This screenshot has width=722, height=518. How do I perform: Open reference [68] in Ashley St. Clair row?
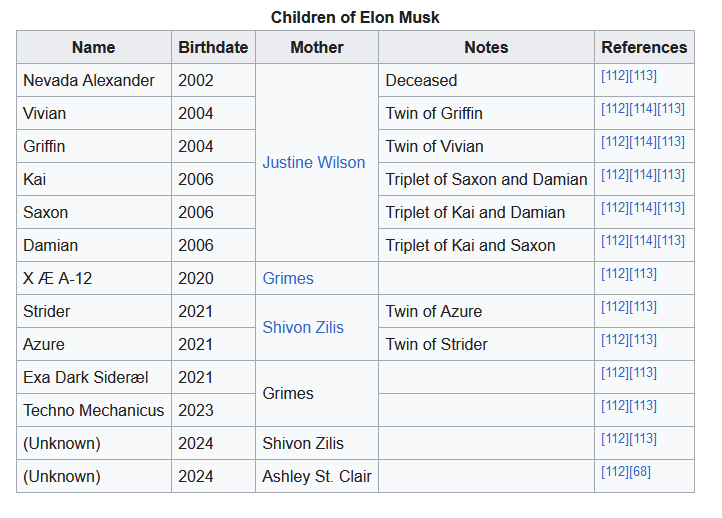point(643,471)
